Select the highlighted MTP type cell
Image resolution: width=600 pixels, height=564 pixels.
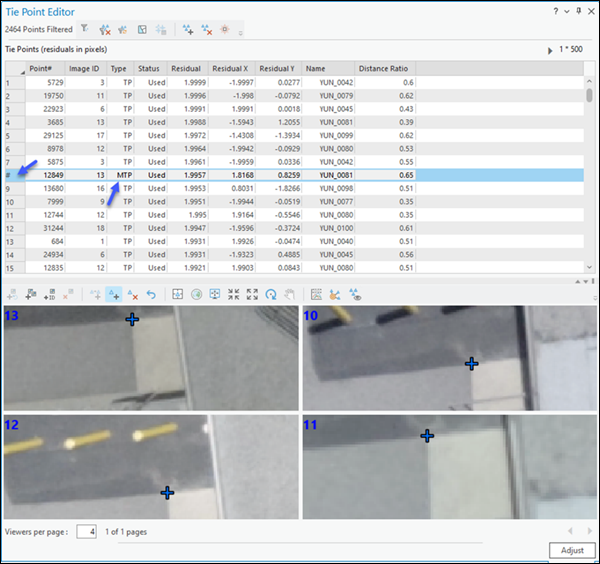[x=120, y=175]
